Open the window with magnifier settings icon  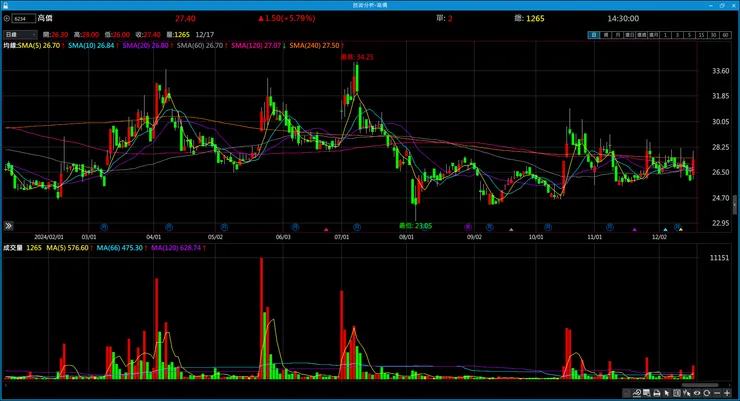click(647, 393)
